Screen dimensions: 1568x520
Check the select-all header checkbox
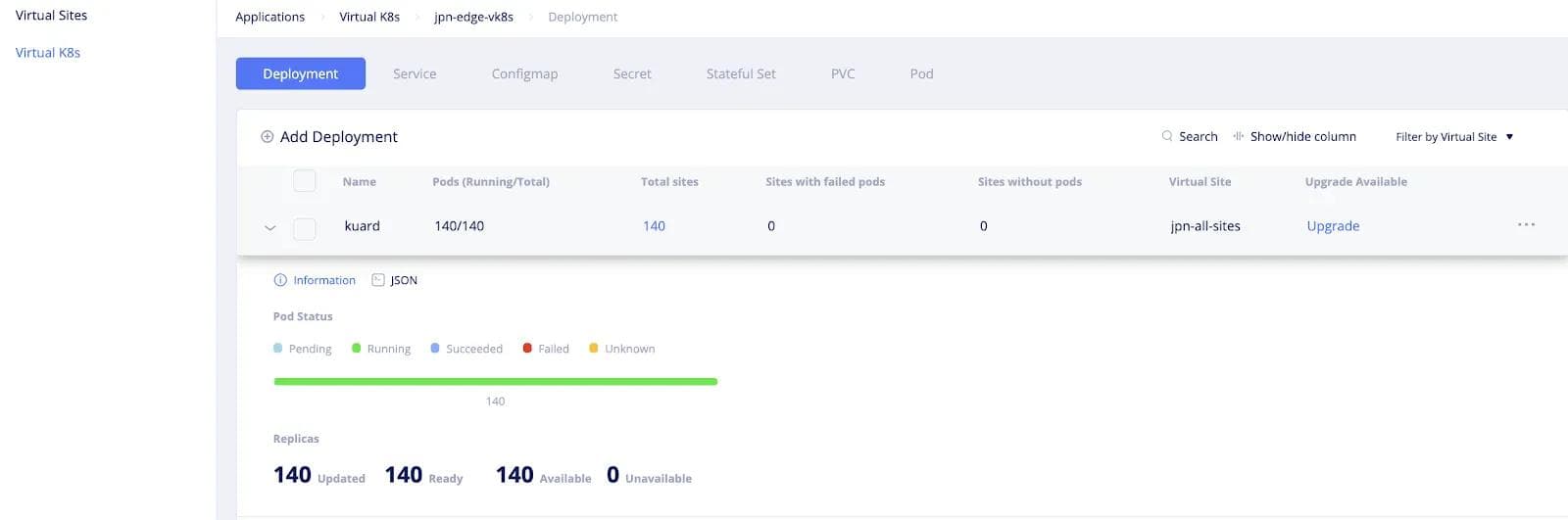pos(305,181)
